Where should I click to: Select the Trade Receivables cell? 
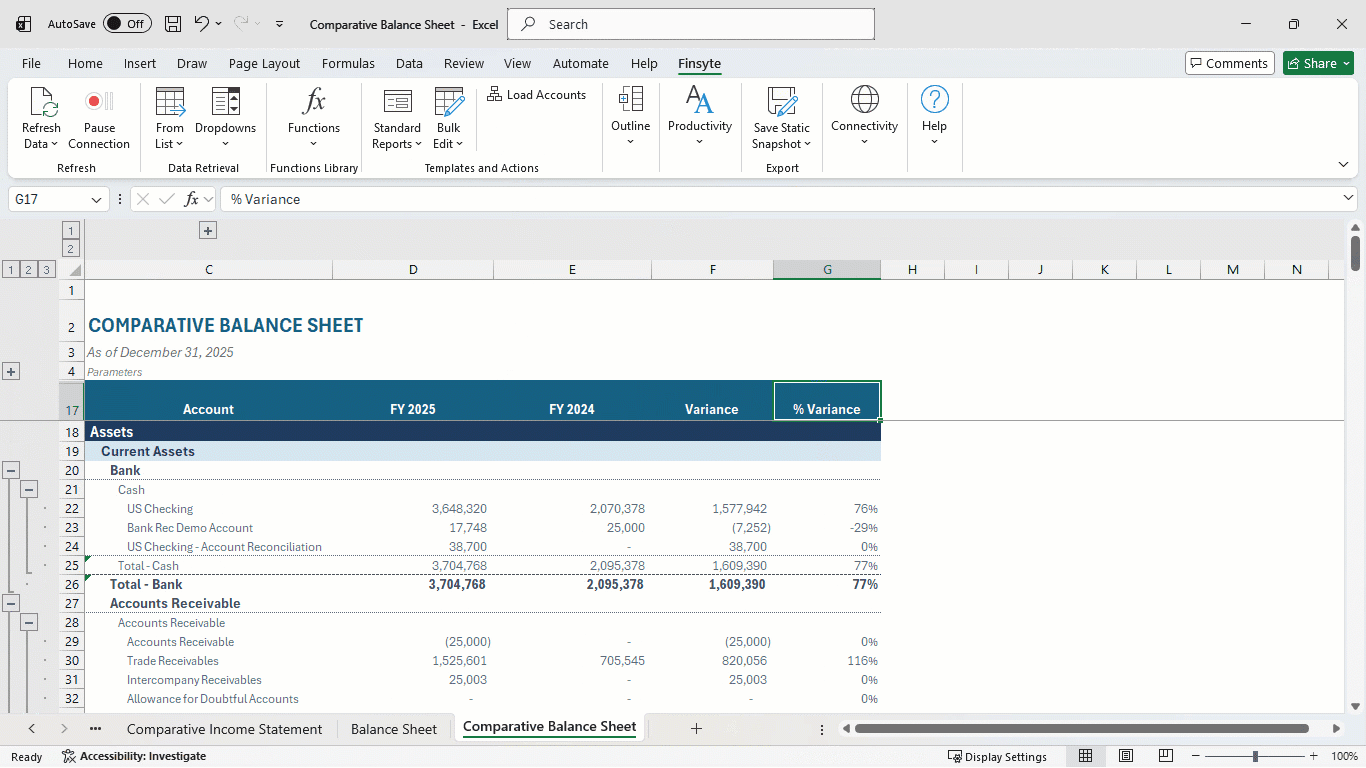(x=208, y=661)
